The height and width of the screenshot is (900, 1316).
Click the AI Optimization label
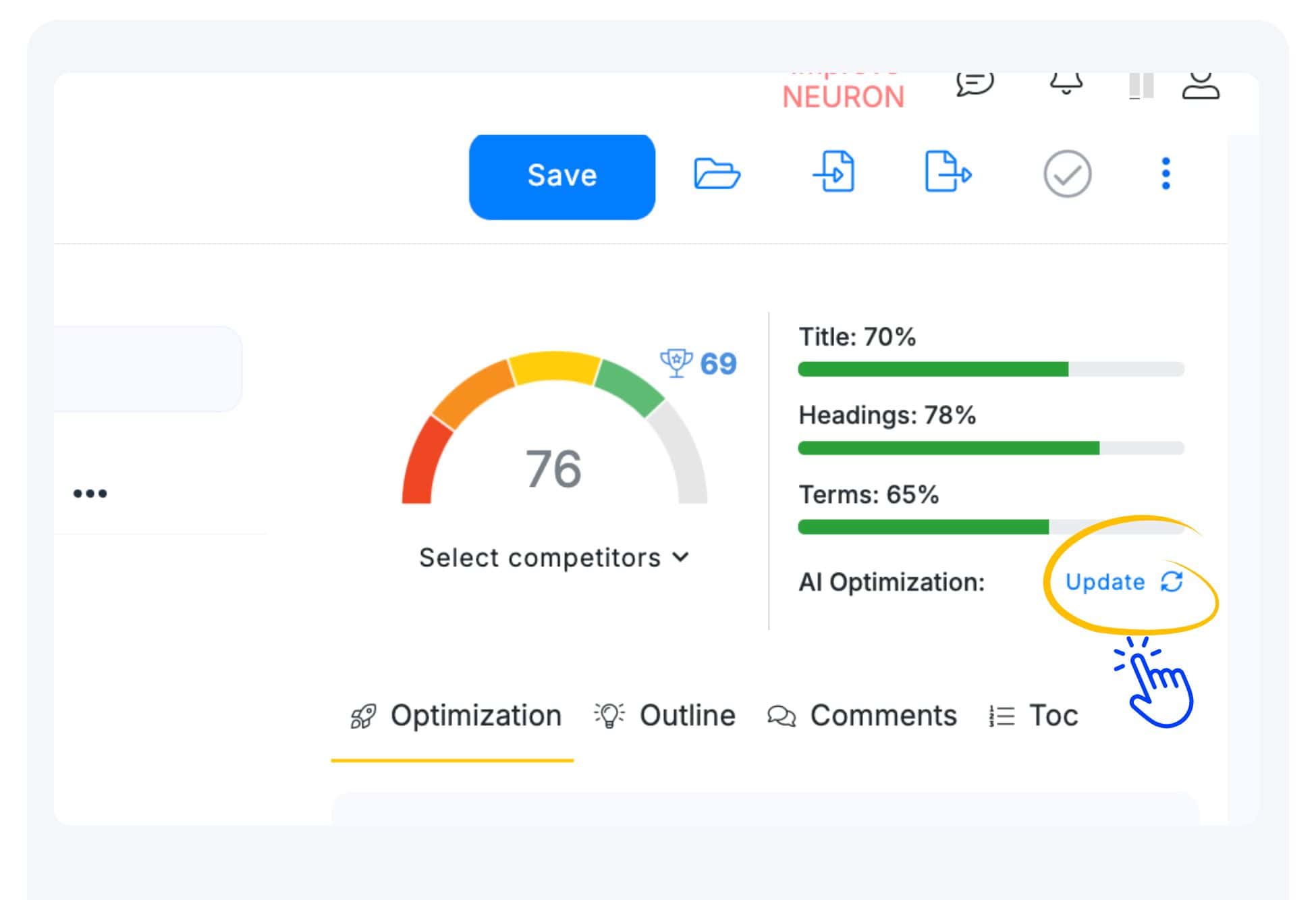coord(892,582)
